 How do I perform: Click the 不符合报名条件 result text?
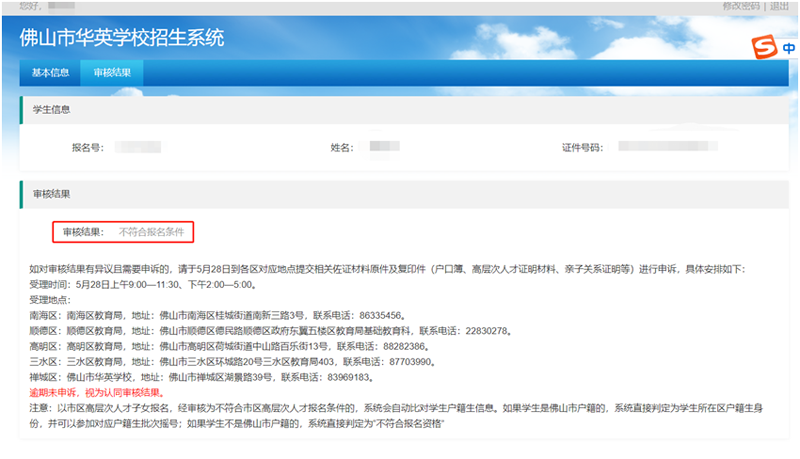point(151,232)
